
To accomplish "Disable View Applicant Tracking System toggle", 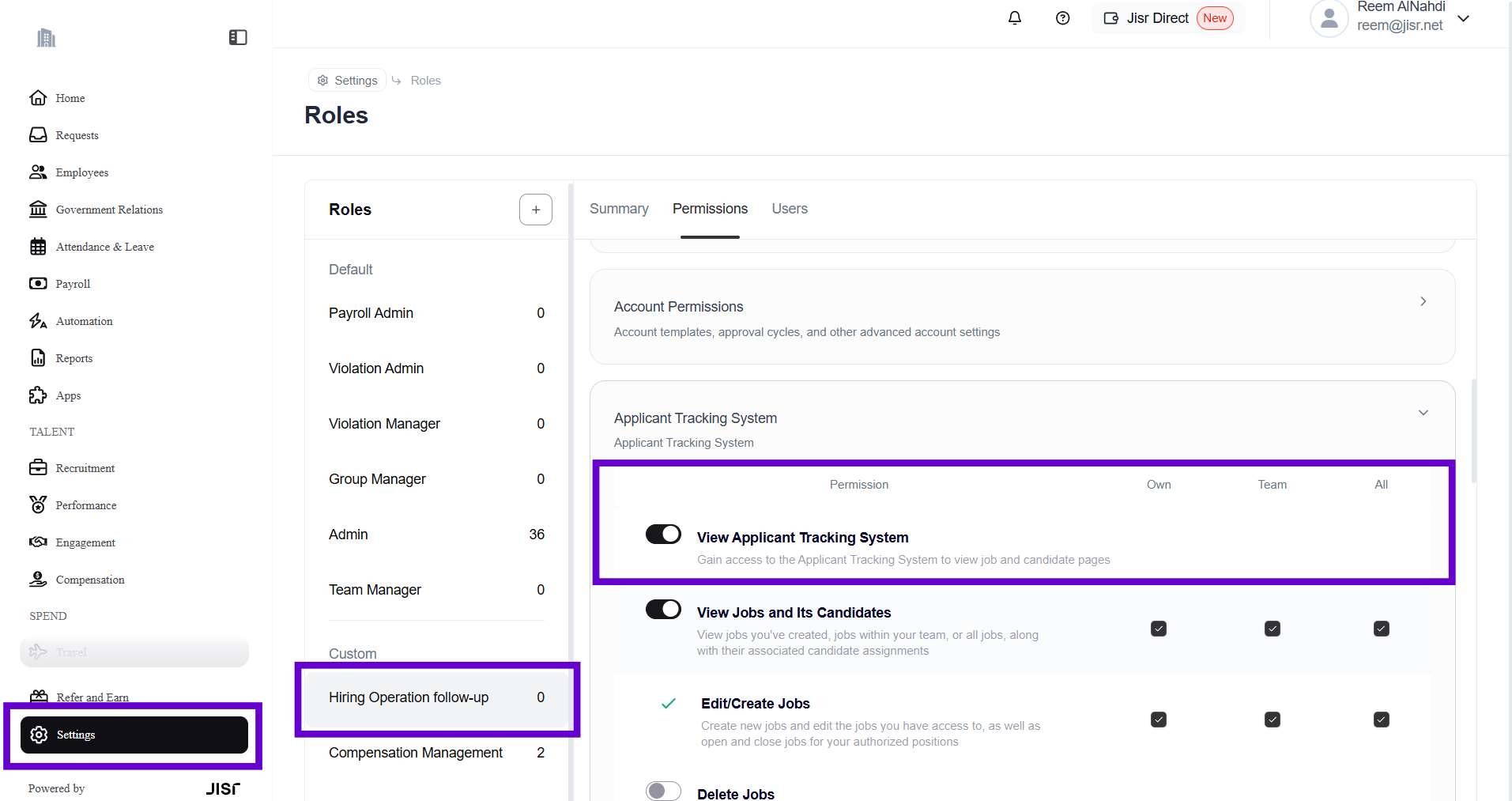I will coord(663,535).
